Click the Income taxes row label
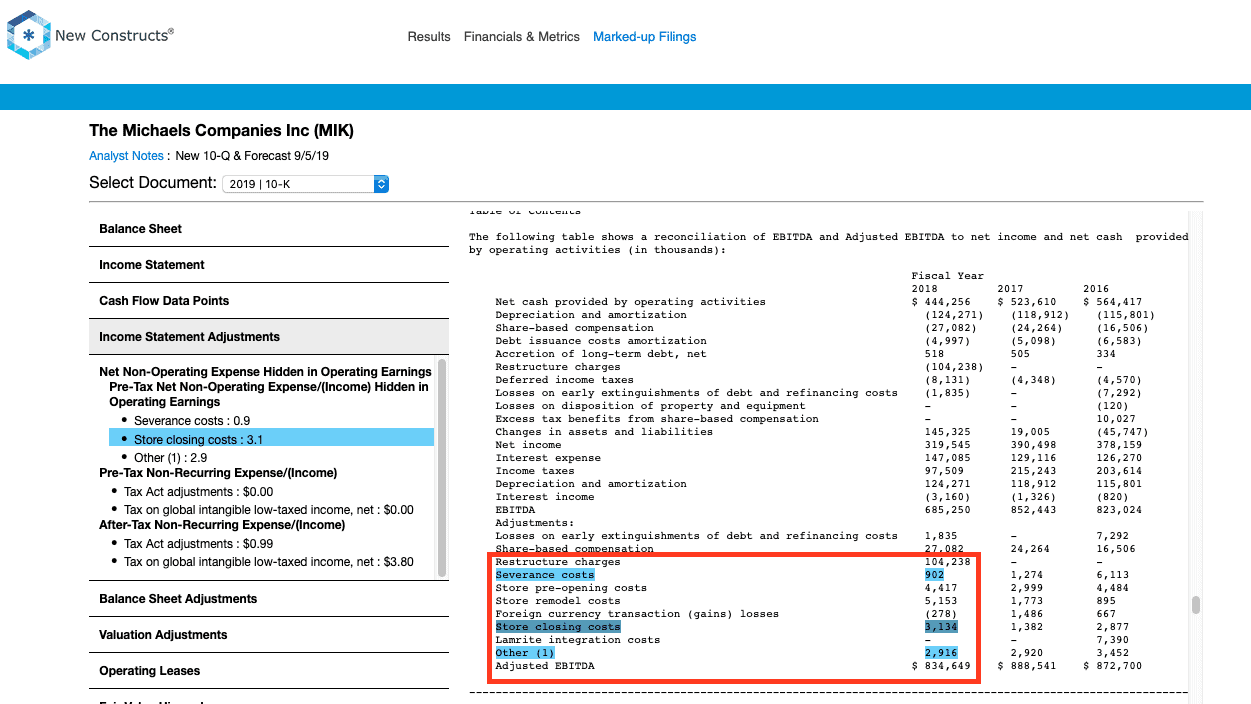 tap(535, 471)
